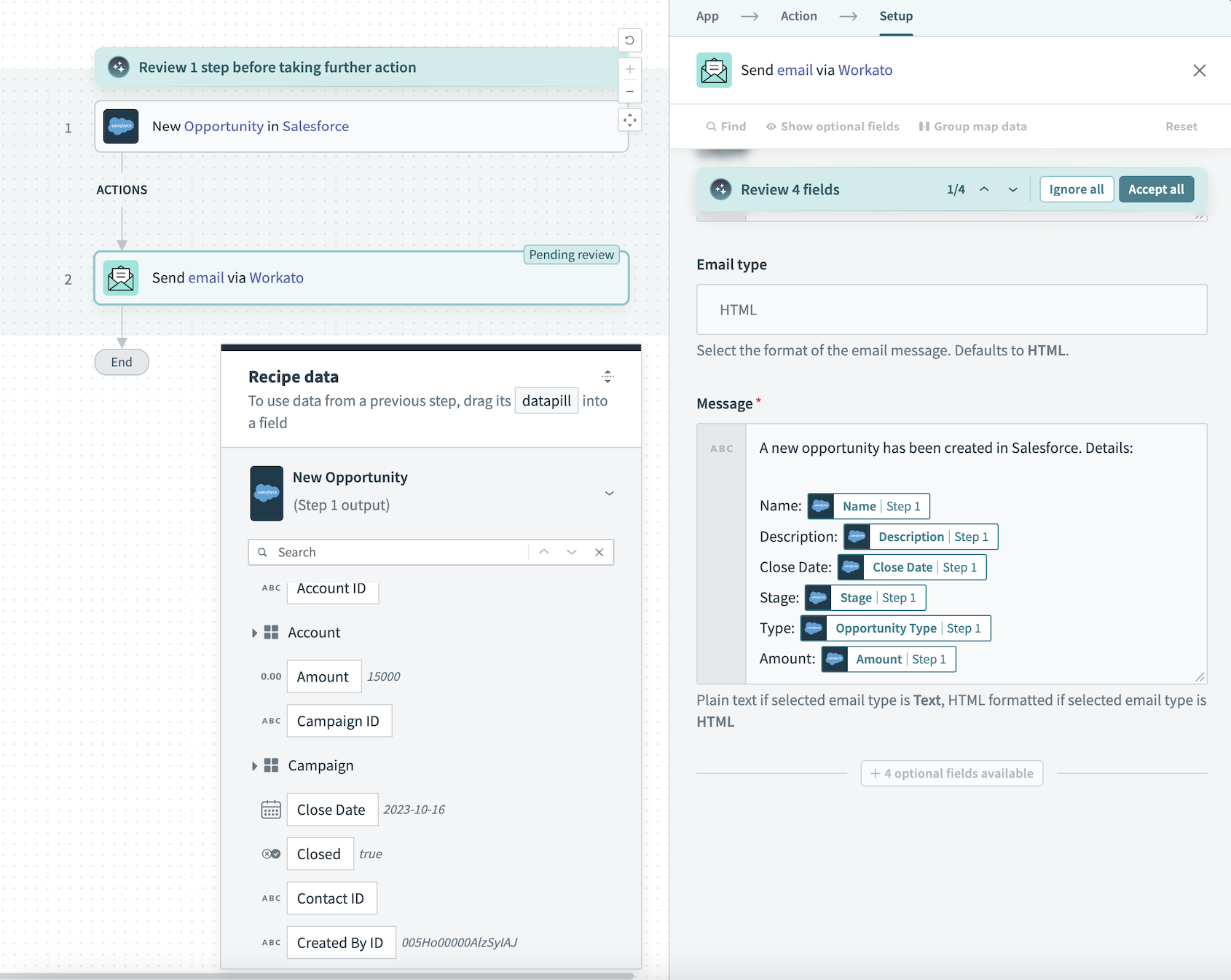1231x980 pixels.
Task: Open the 4 optional fields available
Action: pyautogui.click(x=951, y=773)
